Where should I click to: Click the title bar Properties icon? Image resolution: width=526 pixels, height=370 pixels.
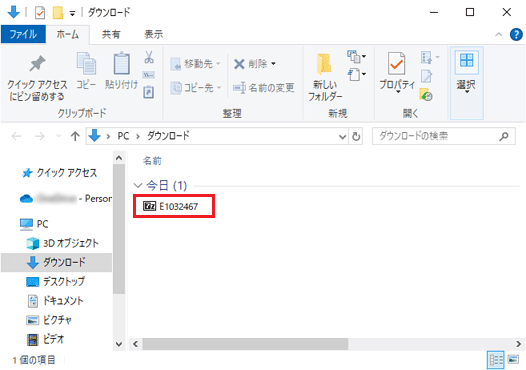(40, 13)
